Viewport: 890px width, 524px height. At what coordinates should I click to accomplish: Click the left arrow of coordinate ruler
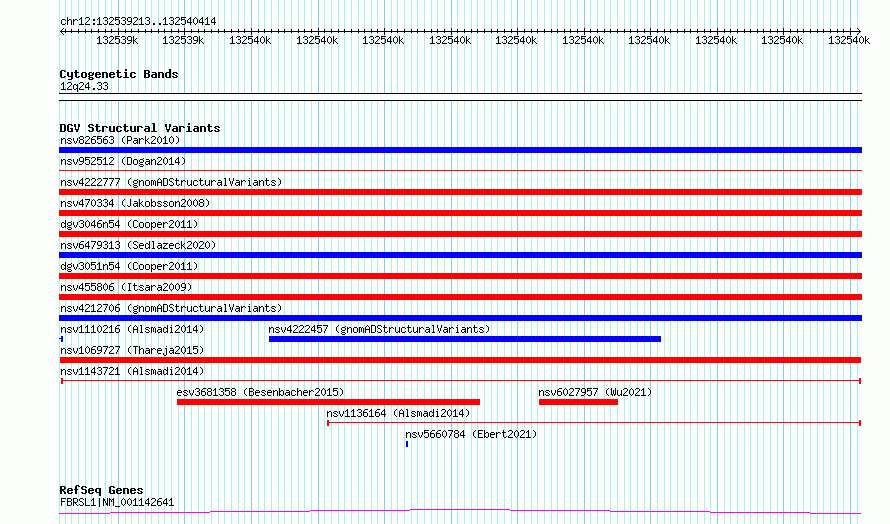[62, 31]
